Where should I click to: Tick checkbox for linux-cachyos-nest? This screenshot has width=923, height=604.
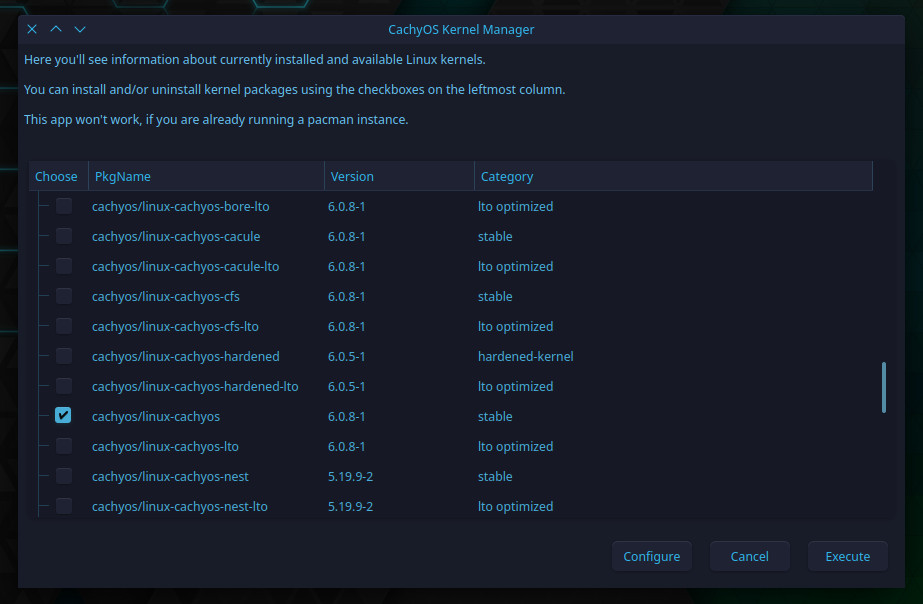click(x=64, y=476)
